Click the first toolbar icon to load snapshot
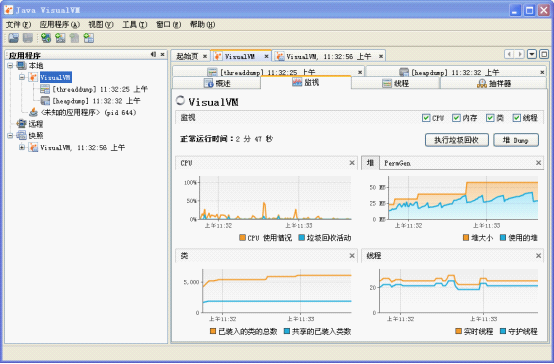 (x=13, y=38)
